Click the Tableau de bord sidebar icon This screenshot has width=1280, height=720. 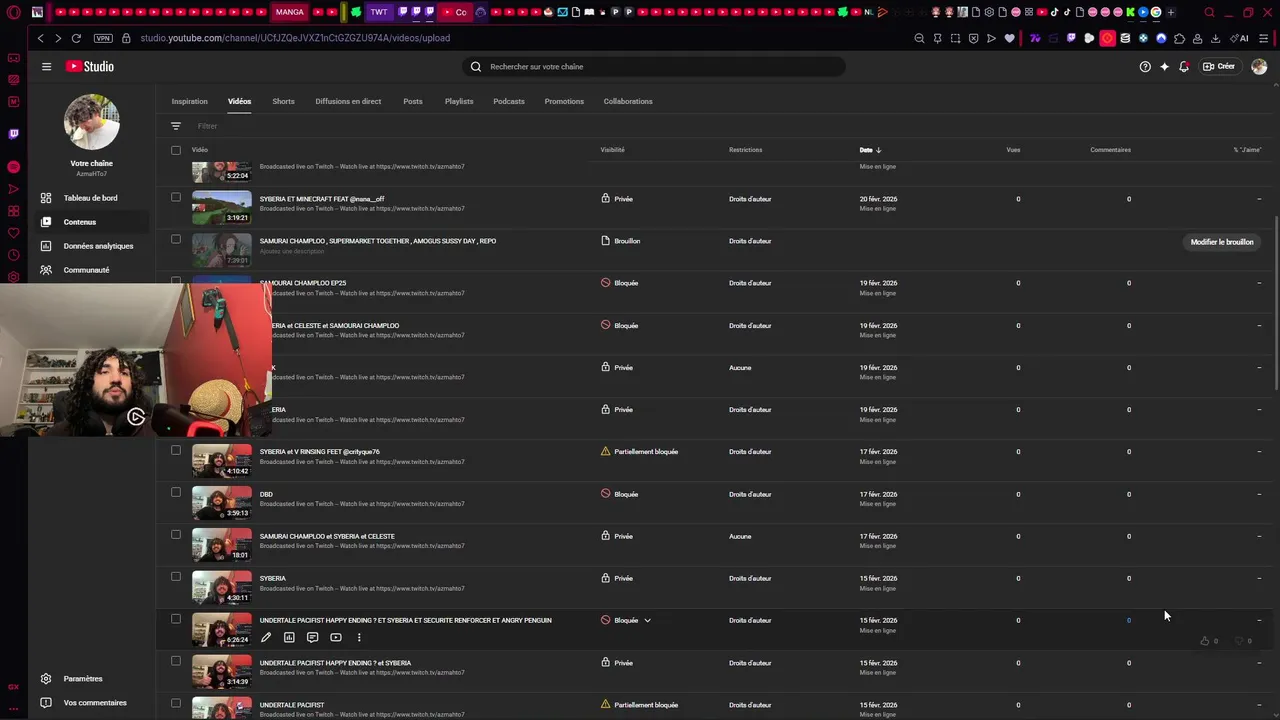[x=46, y=198]
